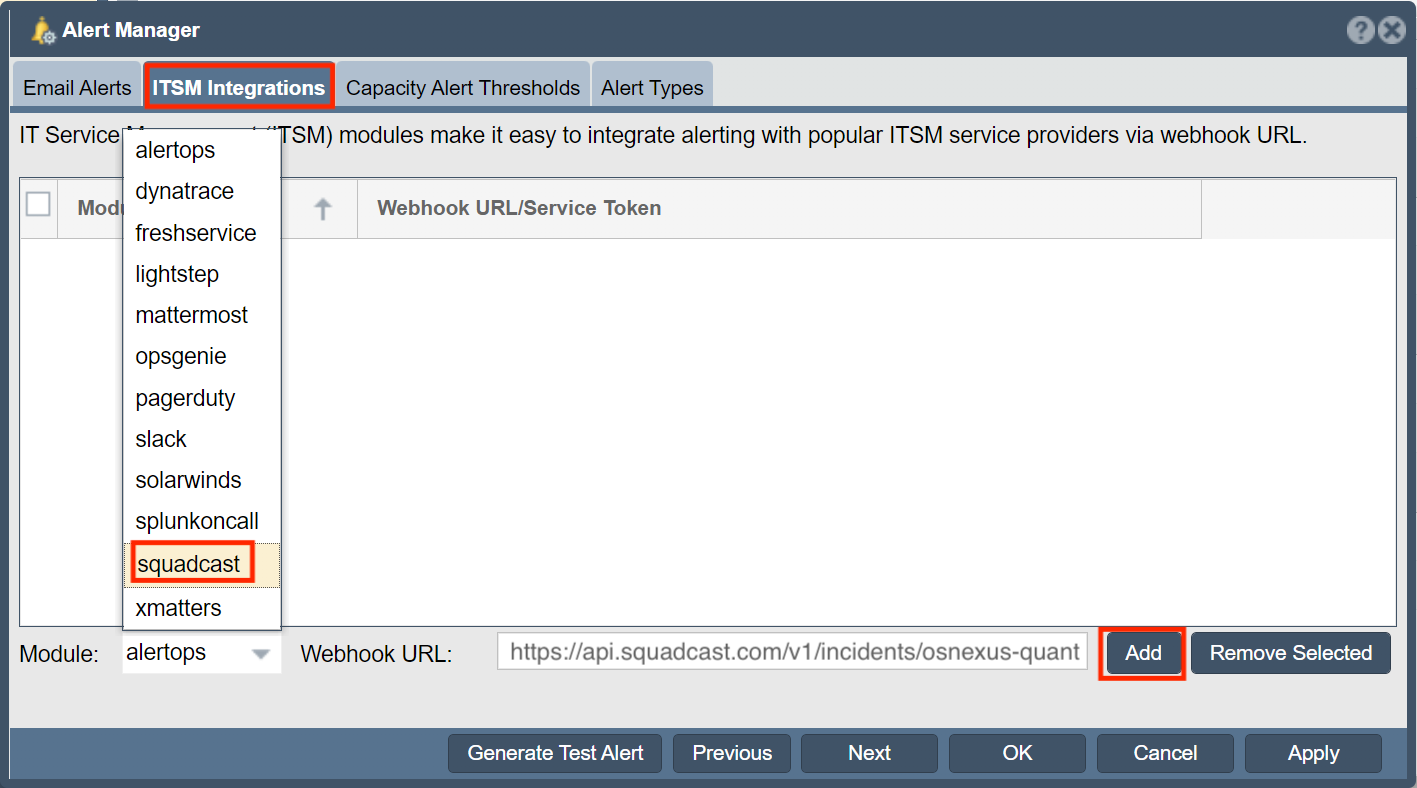Choose opsgenie from the module list
The width and height of the screenshot is (1417, 788).
[x=202, y=356]
